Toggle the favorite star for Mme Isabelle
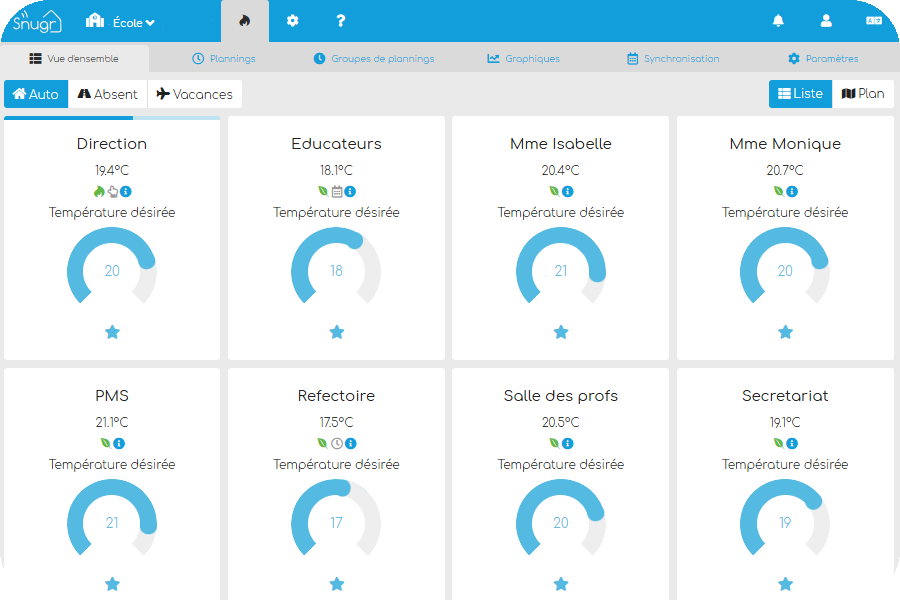 (x=561, y=332)
